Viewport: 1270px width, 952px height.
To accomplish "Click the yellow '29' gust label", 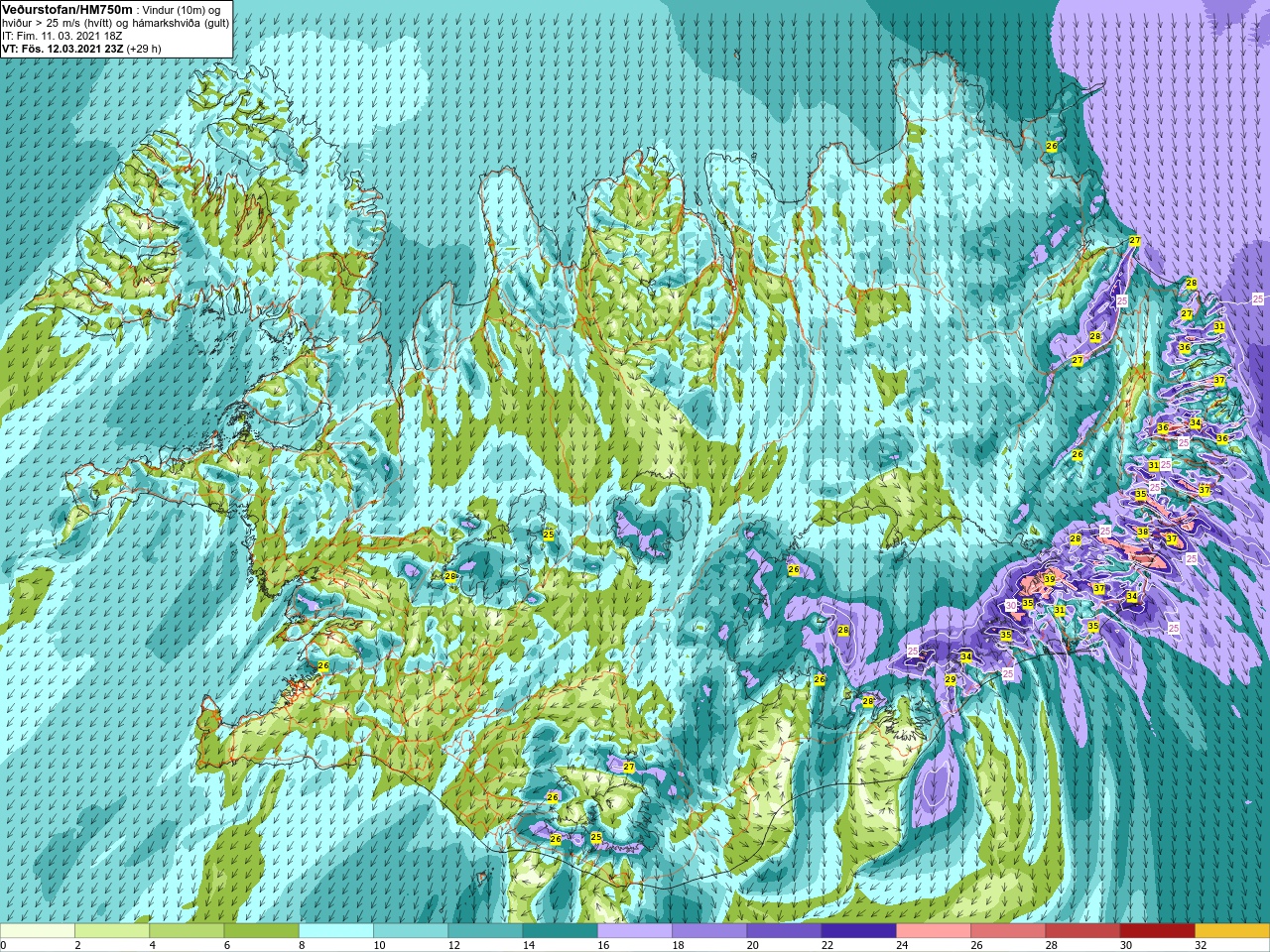I will 951,679.
